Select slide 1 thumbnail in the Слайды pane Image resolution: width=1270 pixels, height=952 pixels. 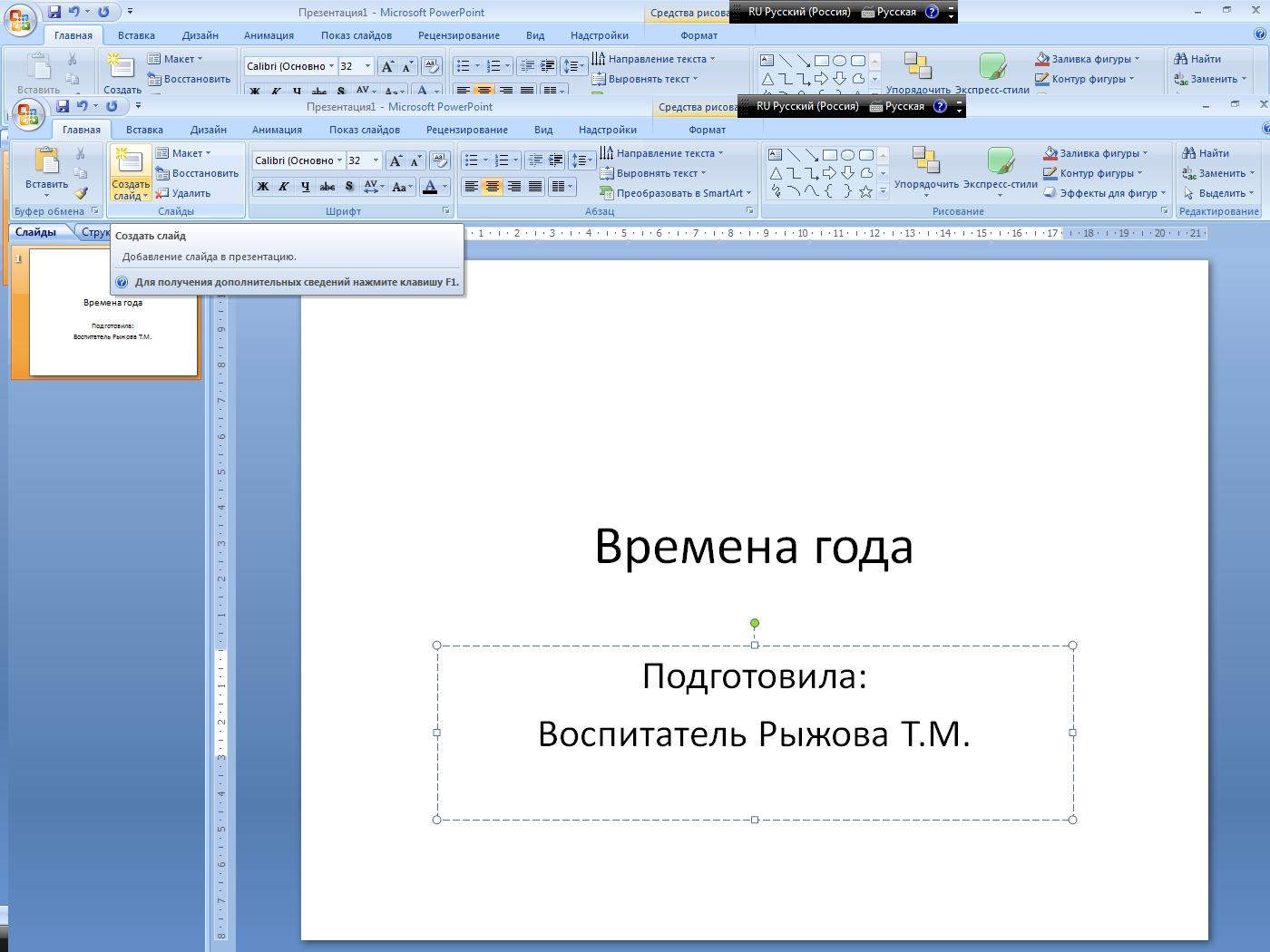113,312
